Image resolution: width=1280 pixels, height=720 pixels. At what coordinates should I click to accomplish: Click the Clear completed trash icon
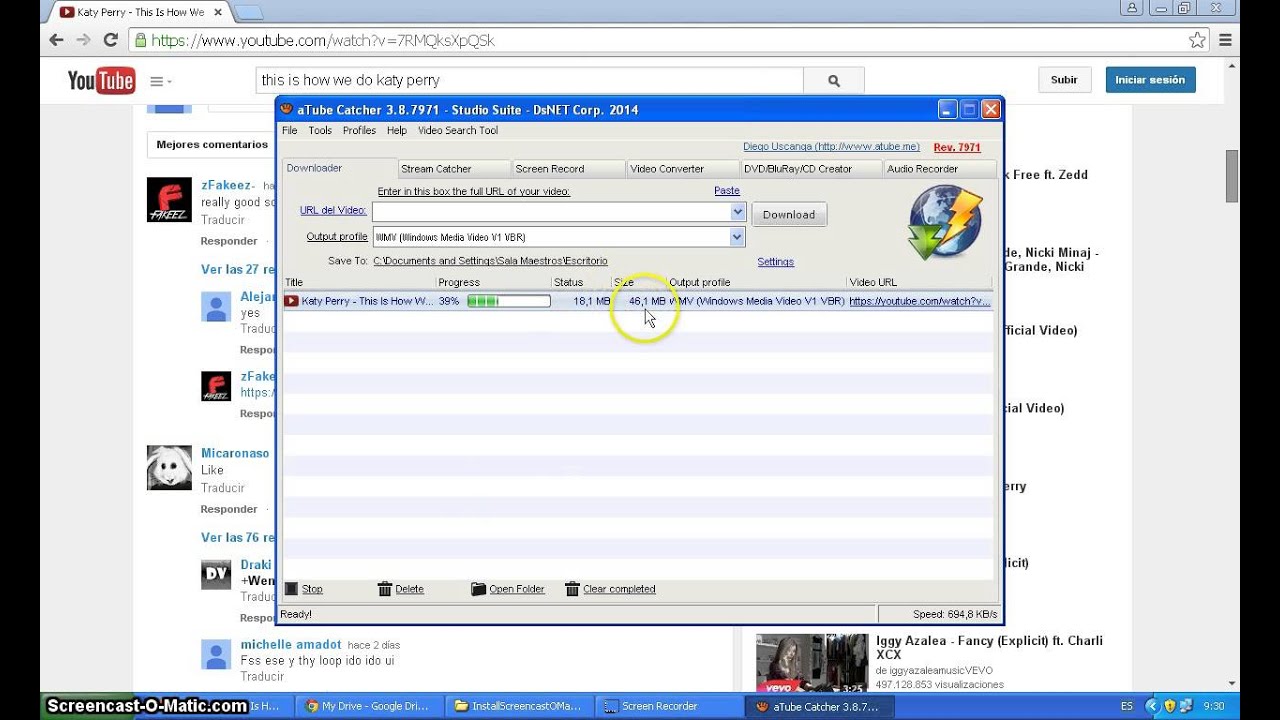pos(572,589)
